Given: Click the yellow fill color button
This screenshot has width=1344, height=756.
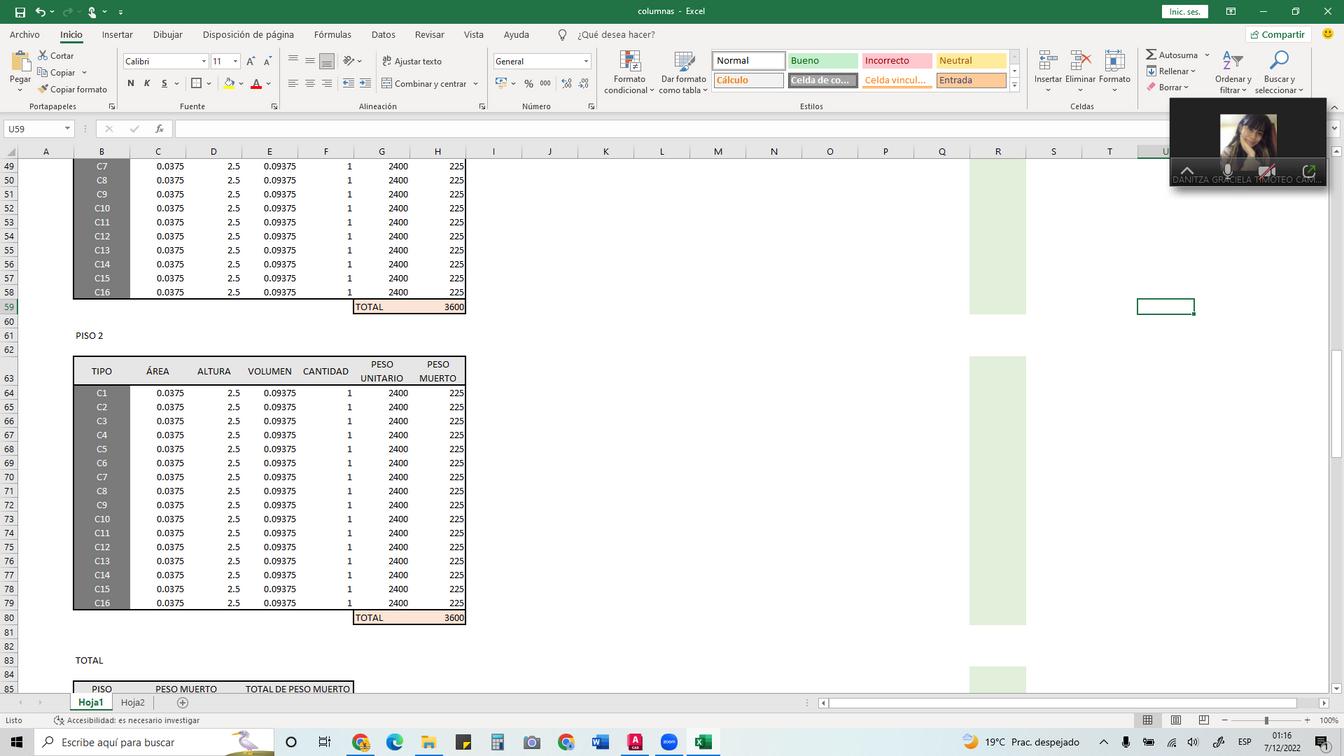Looking at the screenshot, I should point(229,84).
